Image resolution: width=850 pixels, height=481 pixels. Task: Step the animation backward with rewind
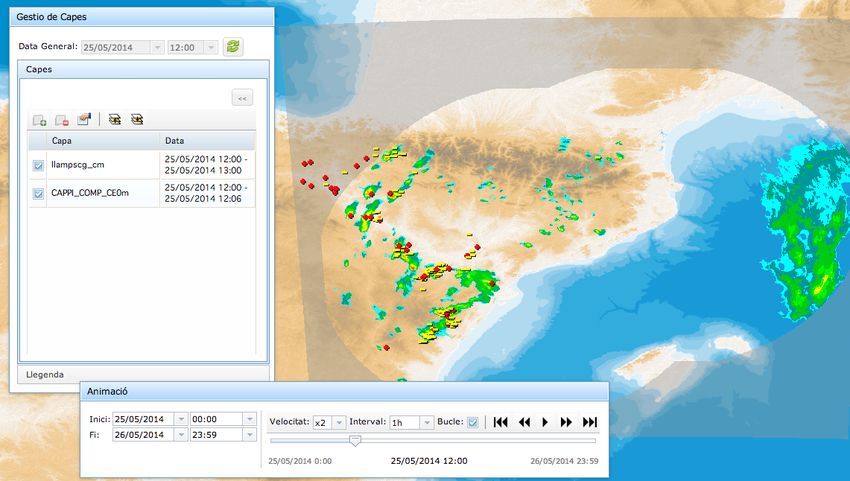pyautogui.click(x=524, y=422)
